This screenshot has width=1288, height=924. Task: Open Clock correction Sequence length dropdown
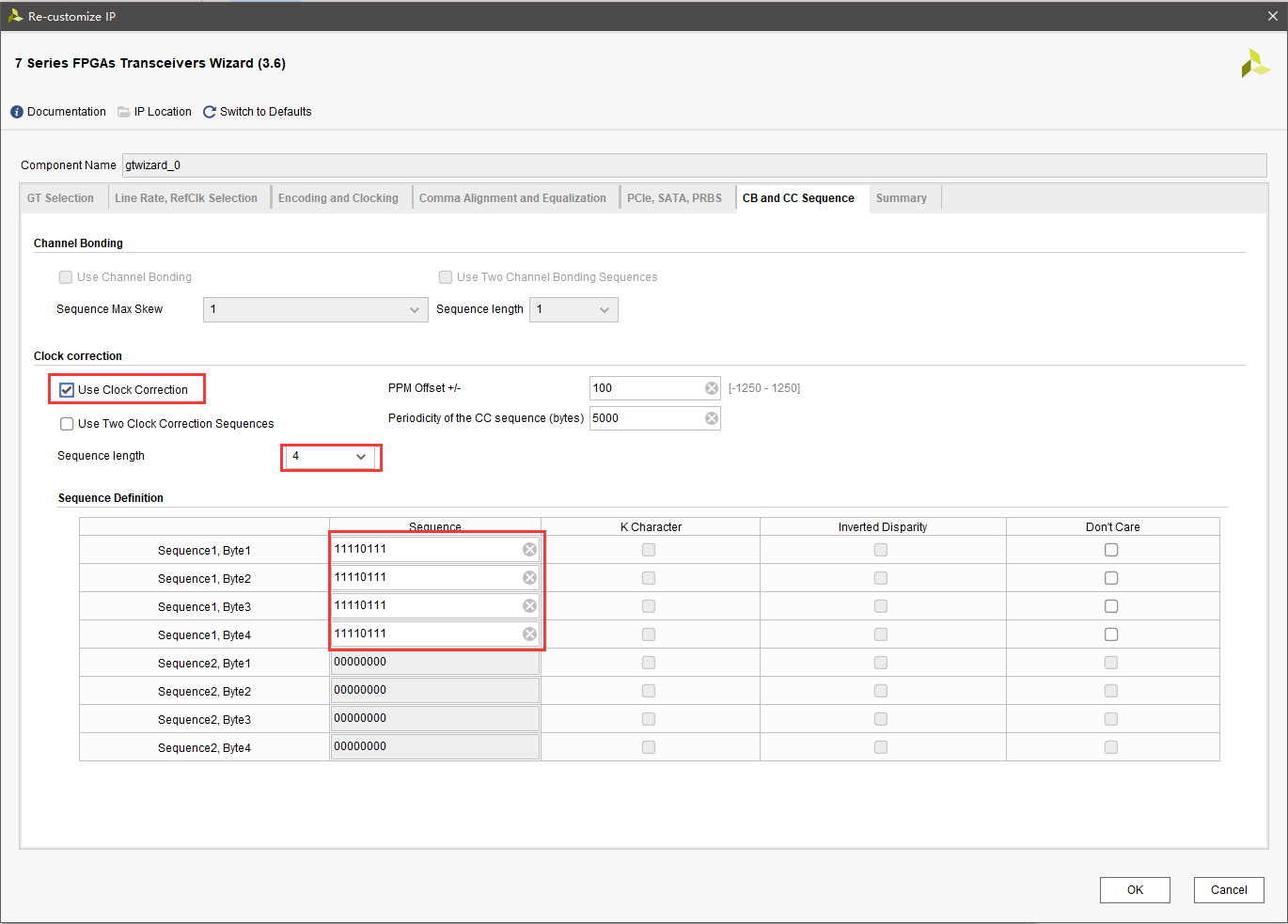pos(331,457)
